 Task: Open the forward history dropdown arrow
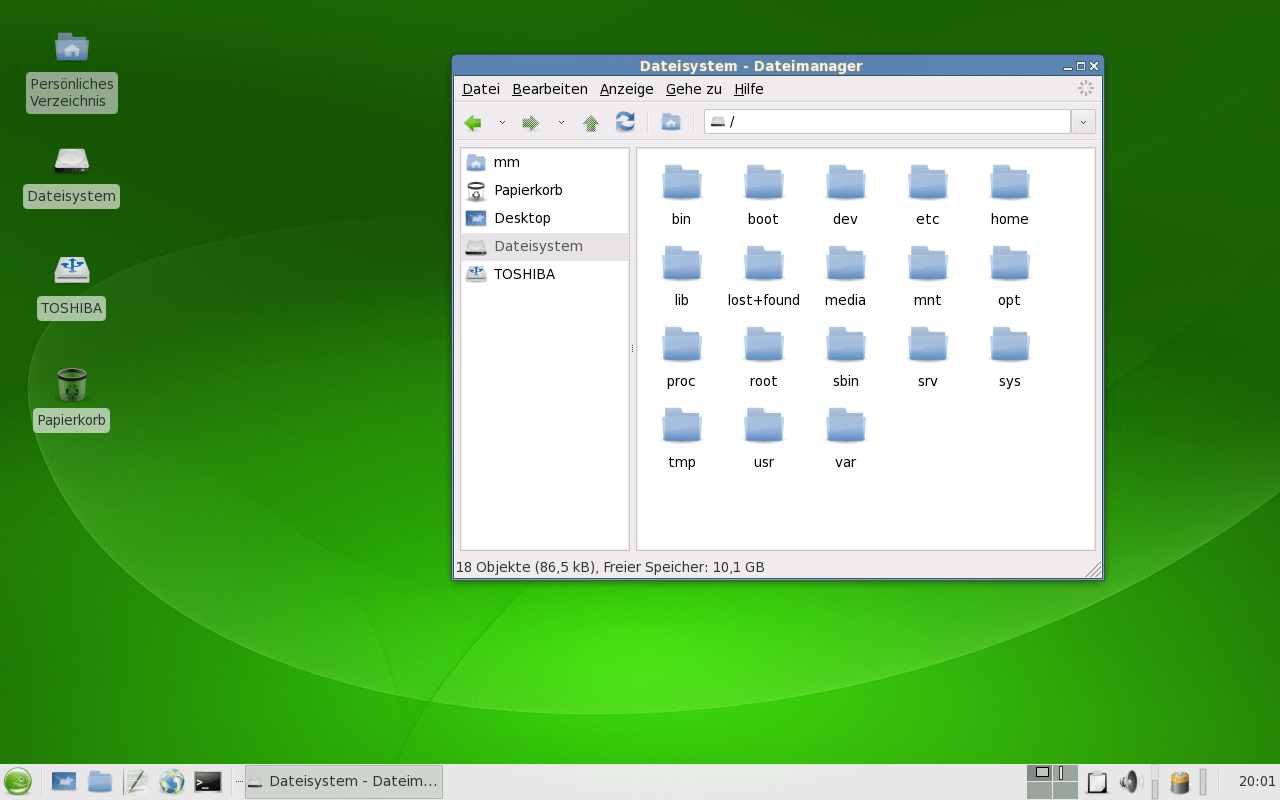(x=561, y=122)
